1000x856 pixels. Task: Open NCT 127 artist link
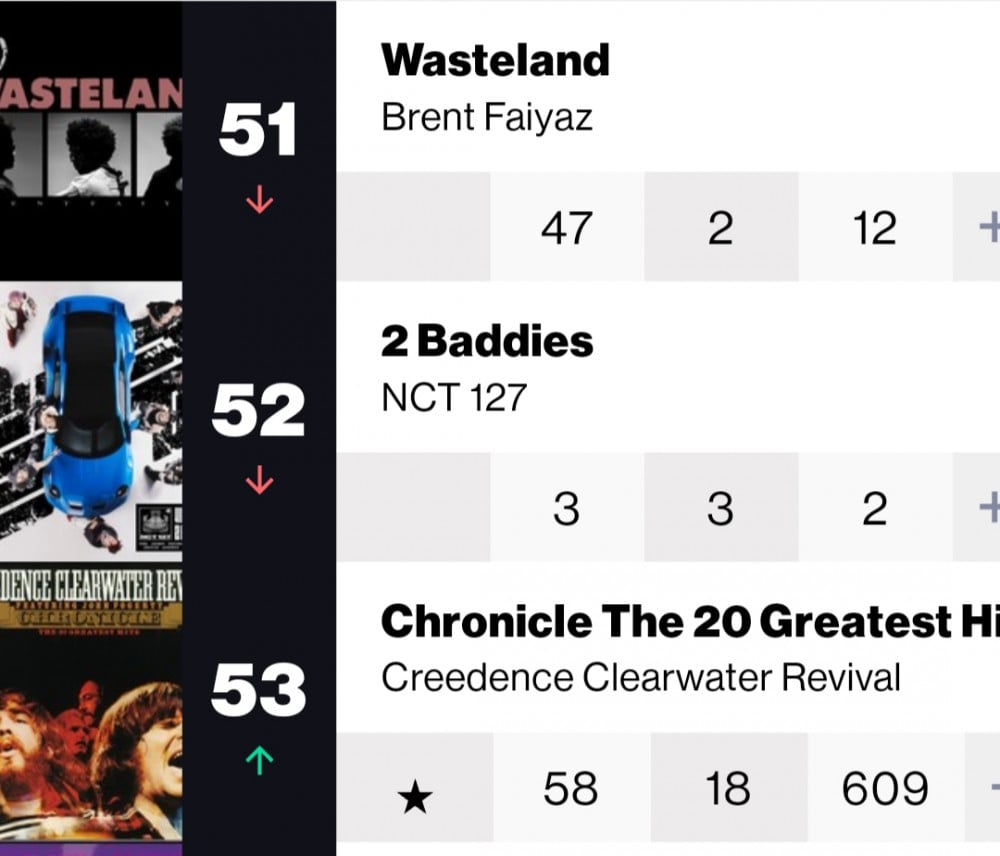tap(453, 398)
